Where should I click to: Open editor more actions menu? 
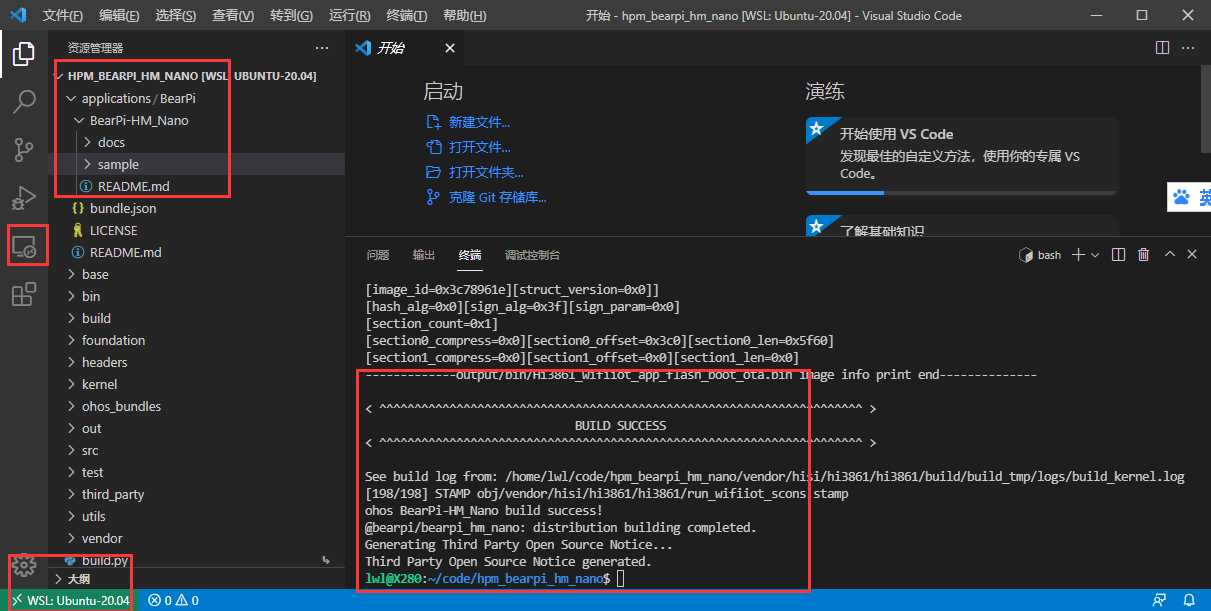[x=1188, y=47]
